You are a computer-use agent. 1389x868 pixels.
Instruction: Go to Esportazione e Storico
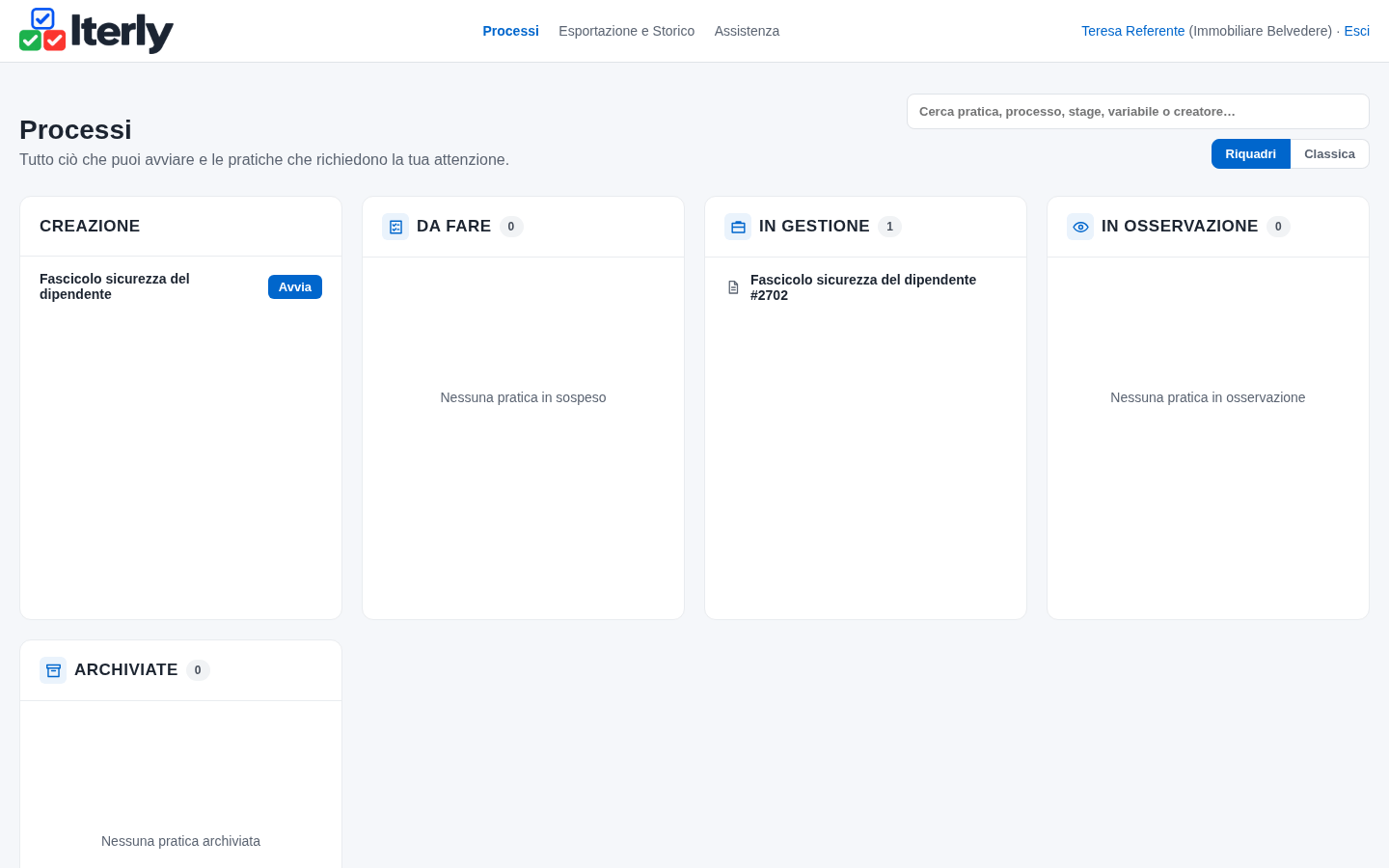tap(626, 31)
